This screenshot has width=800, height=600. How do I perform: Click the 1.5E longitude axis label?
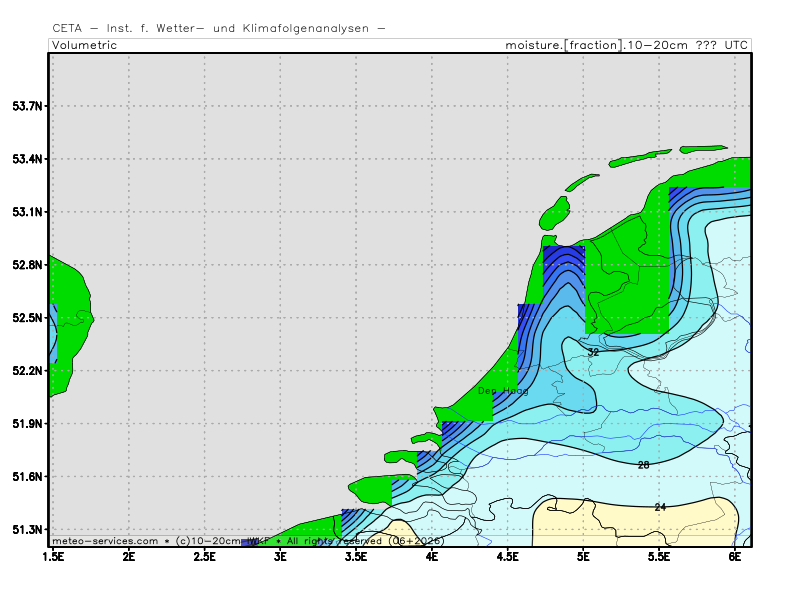tap(52, 555)
